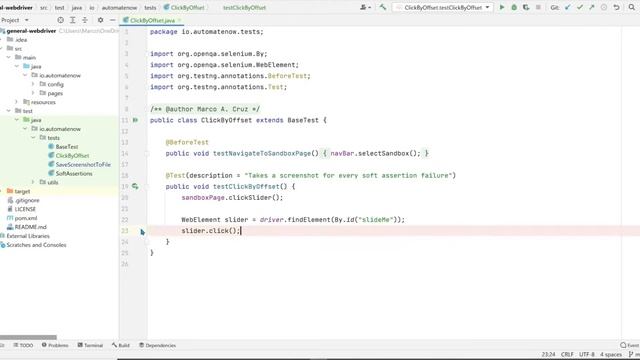The width and height of the screenshot is (640, 360).
Task: Expand the config folder chevron
Action: (x=33, y=84)
